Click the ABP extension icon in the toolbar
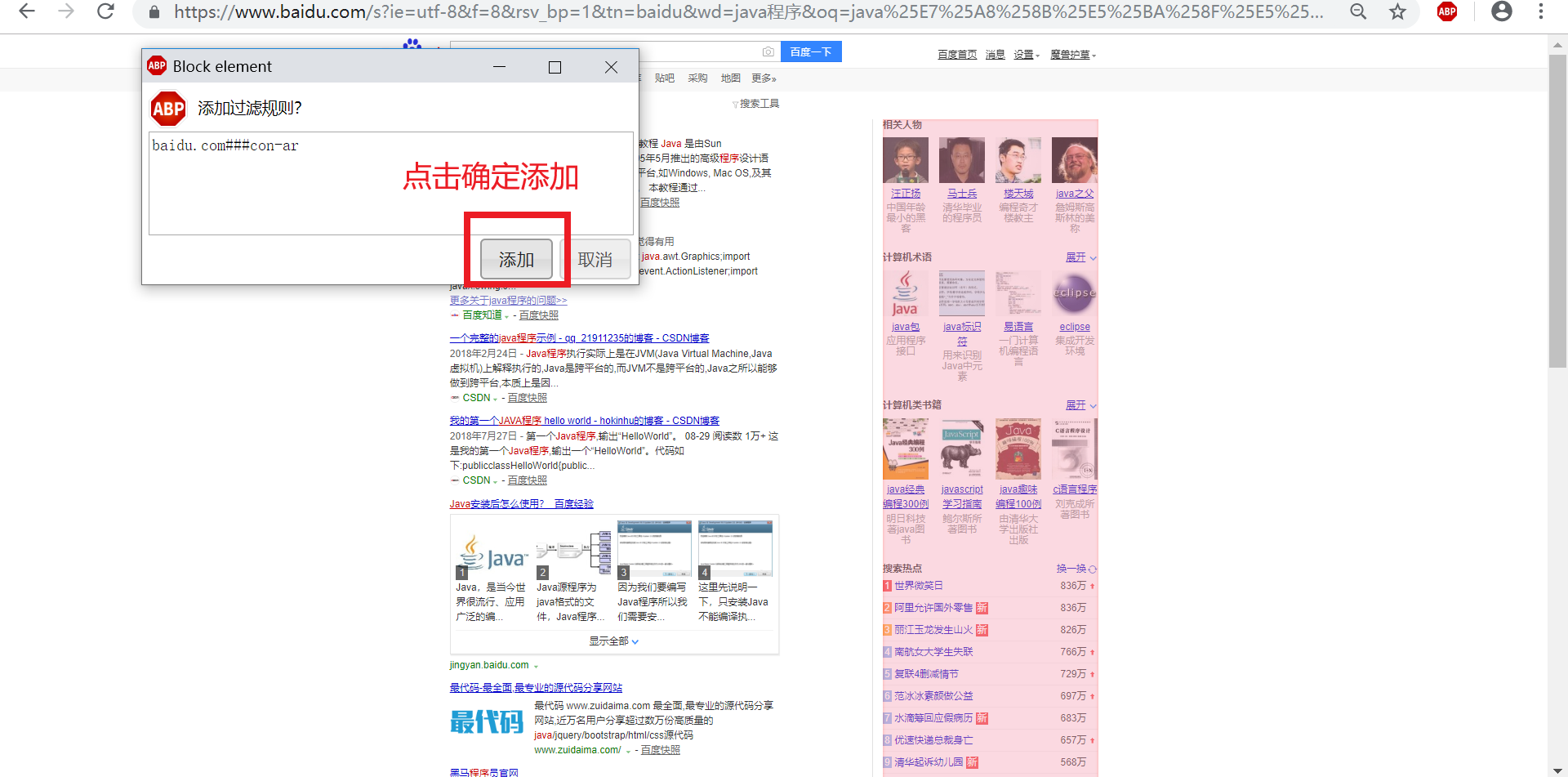 click(1447, 12)
